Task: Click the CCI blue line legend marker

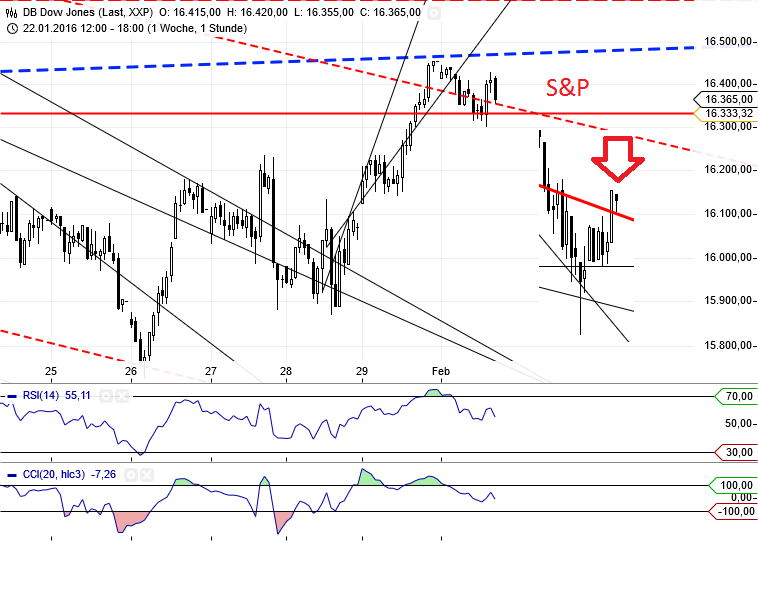Action: (12, 475)
